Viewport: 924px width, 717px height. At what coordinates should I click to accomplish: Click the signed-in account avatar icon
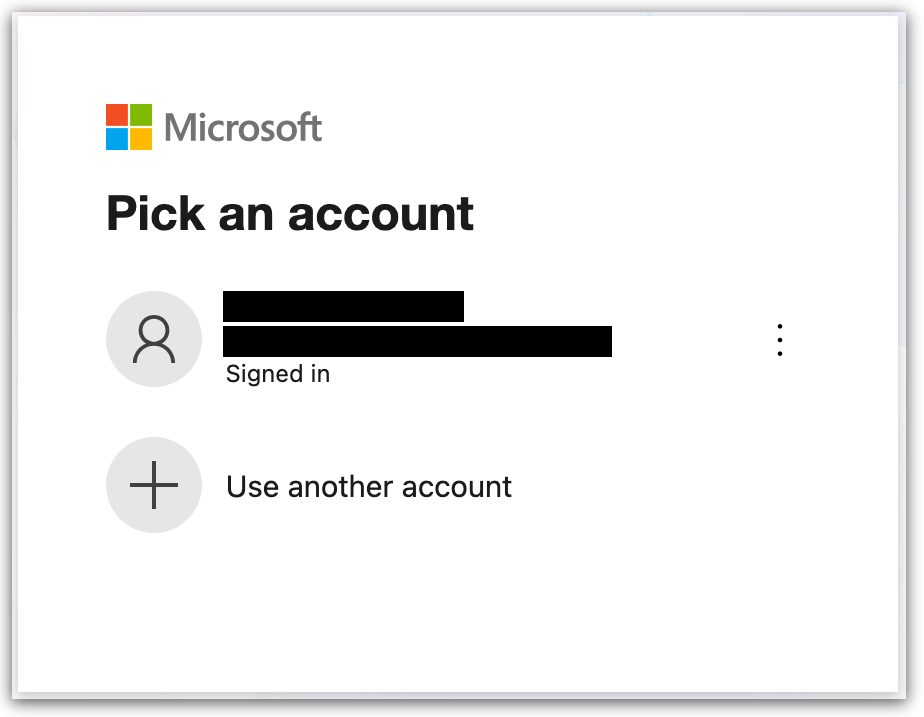pos(153,339)
